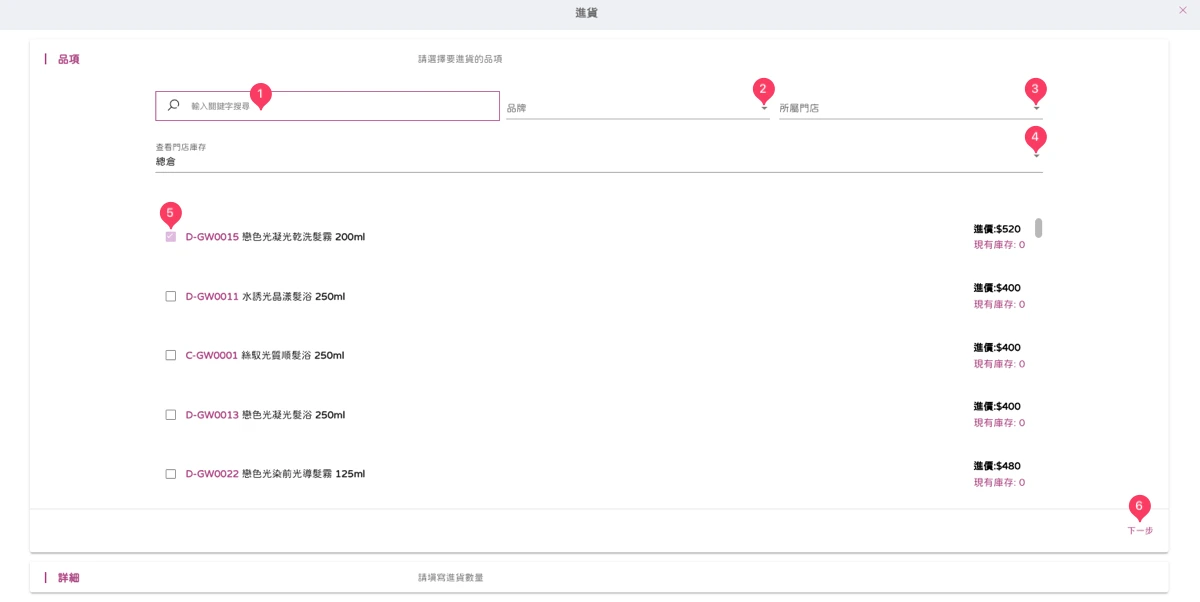Check the D-GW0011 水誘光晶漾髮浴 checkbox
Viewport: 1200px width, 602px height.
tap(171, 296)
